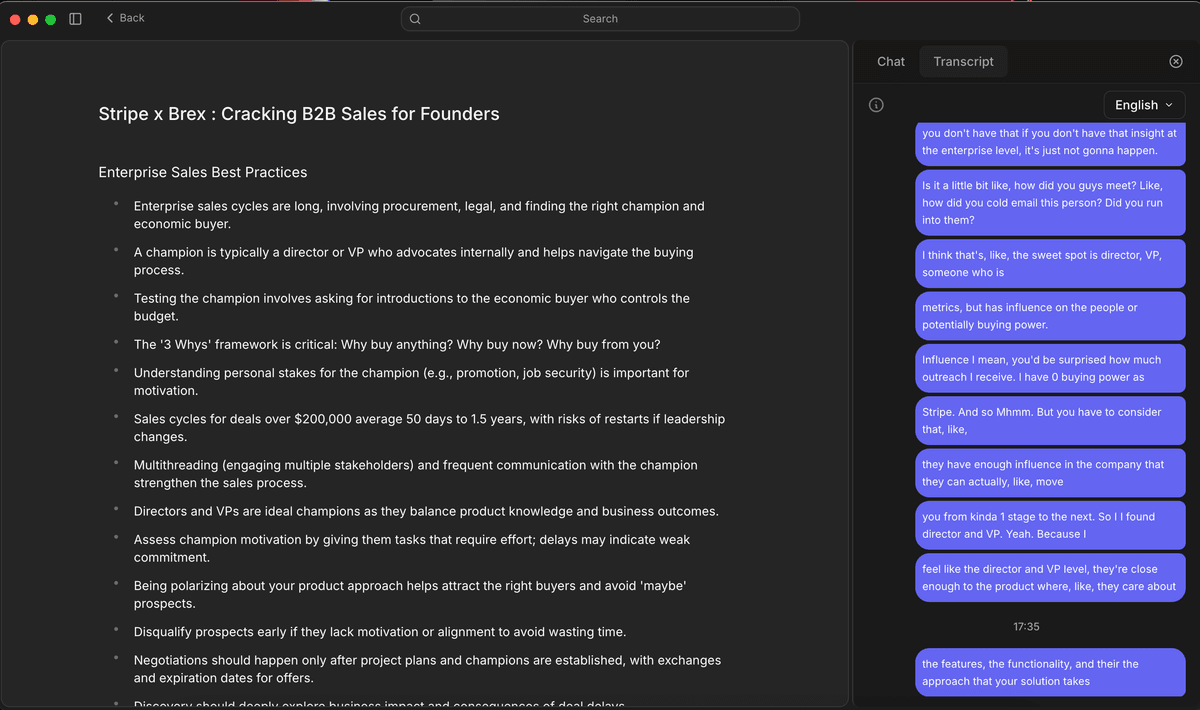1200x710 pixels.
Task: Click transcript bubble 'metrics, but has influence'
Action: click(x=1050, y=316)
